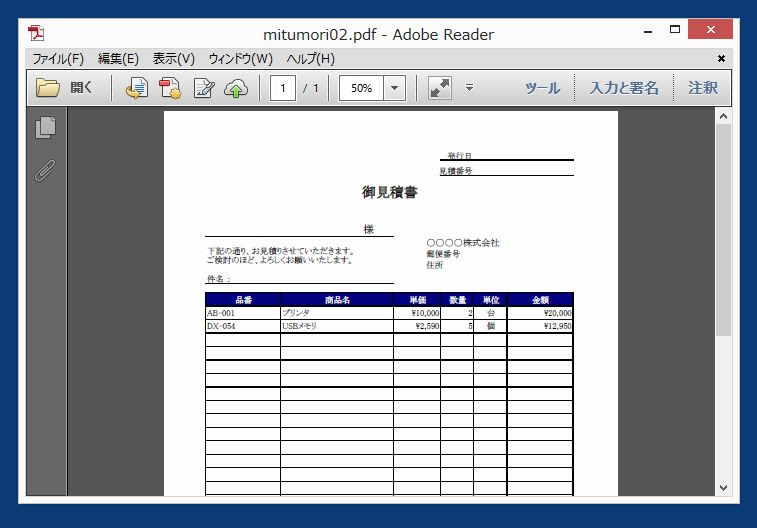Open the 表示(V) menu
The image size is (757, 528).
(174, 59)
